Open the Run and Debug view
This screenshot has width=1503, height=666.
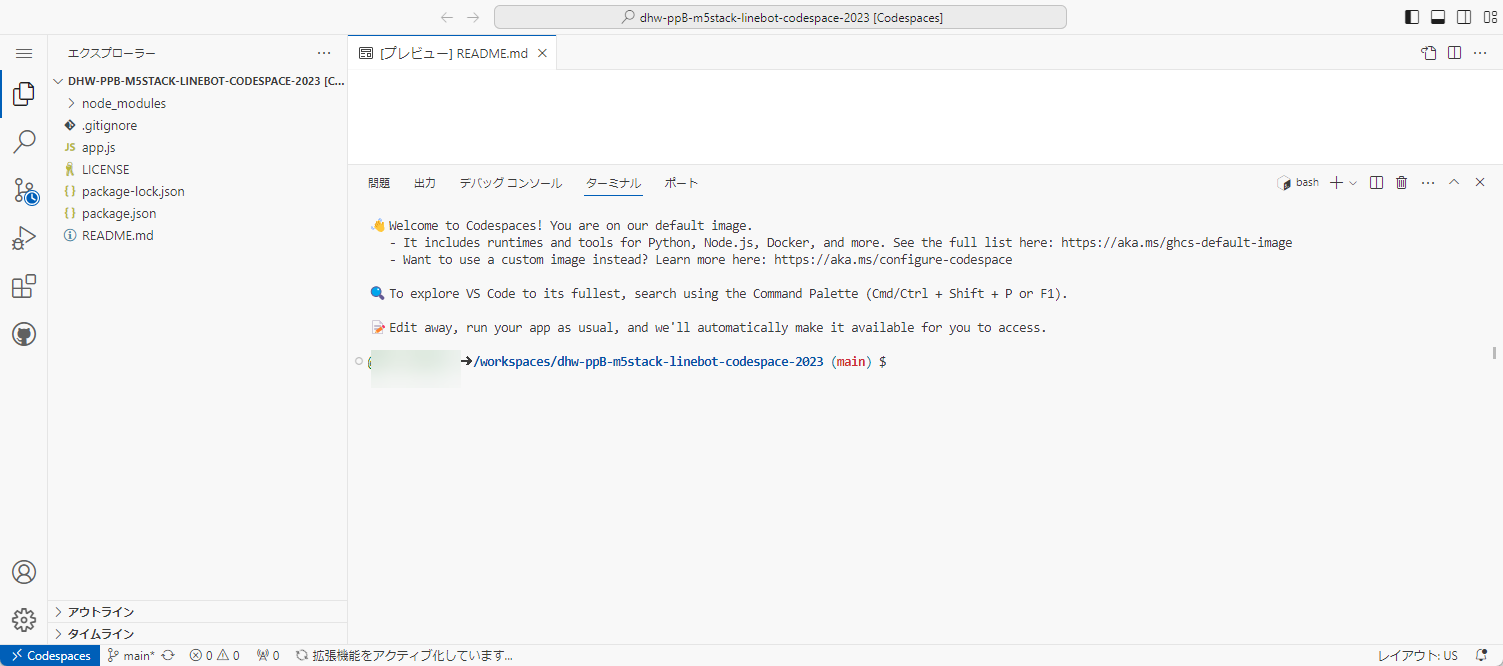tap(24, 238)
